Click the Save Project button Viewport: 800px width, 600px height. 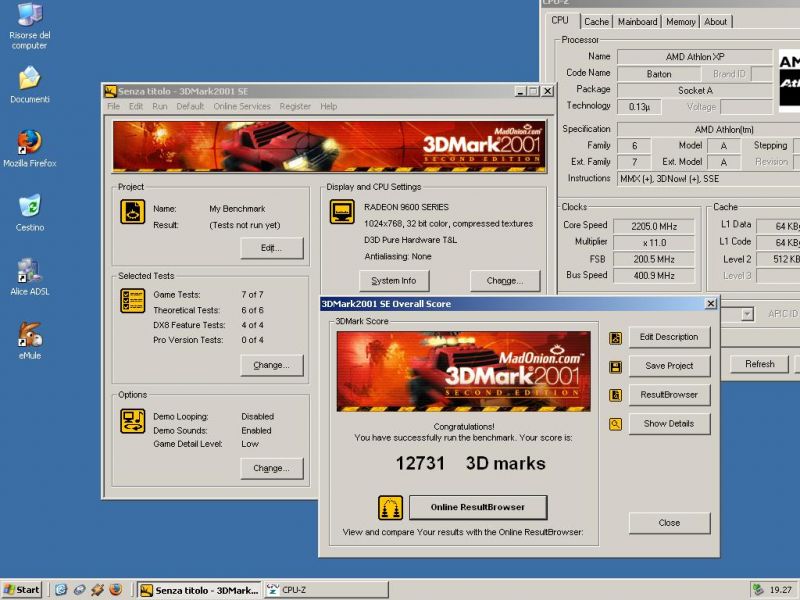[669, 366]
